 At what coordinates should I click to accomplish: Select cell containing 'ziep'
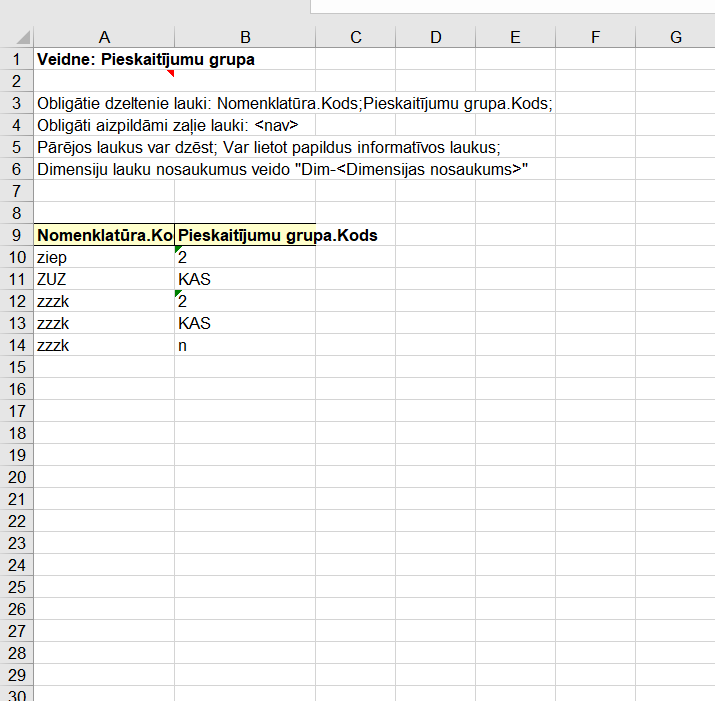104,257
